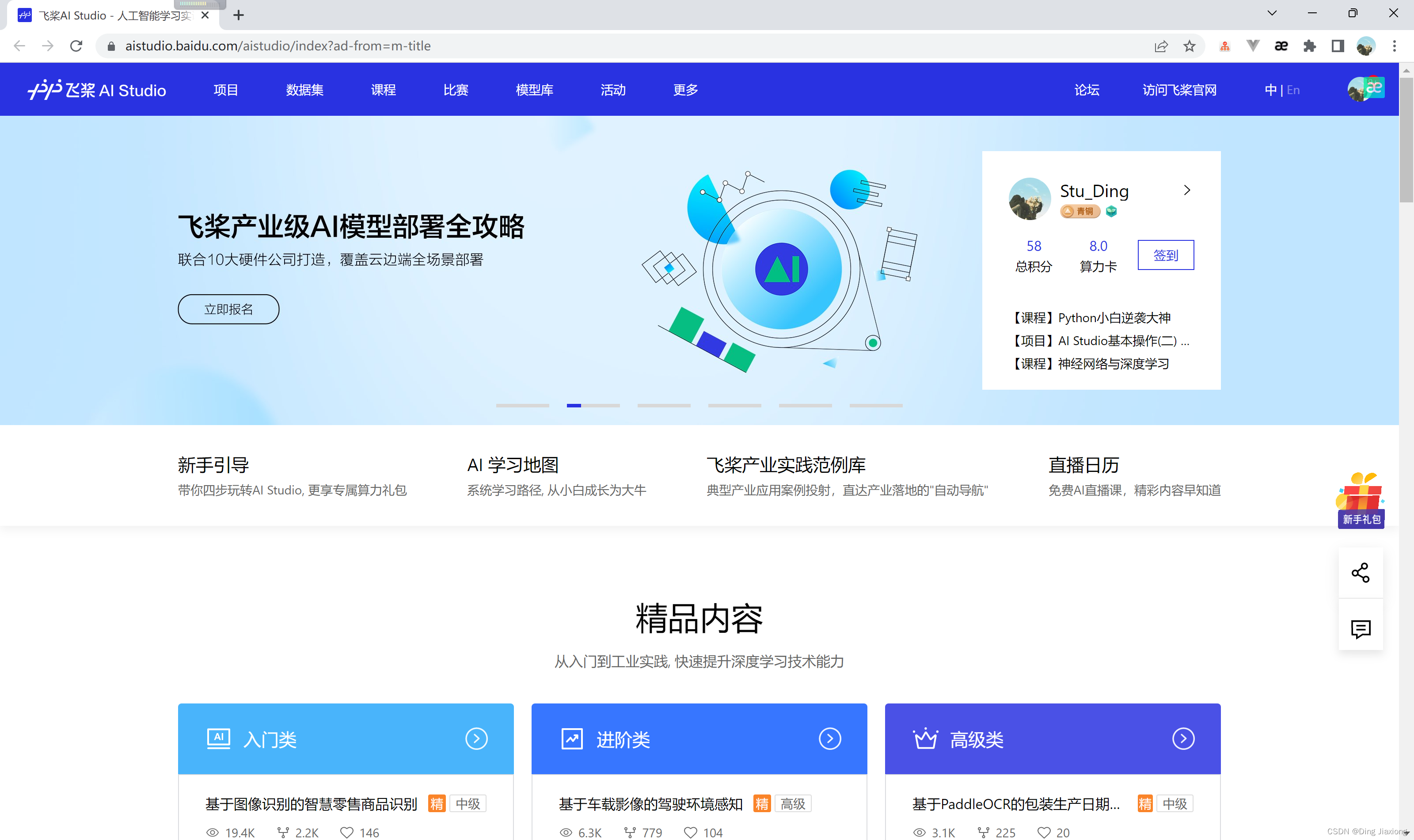Select the 数据集 navigation tab
The height and width of the screenshot is (840, 1414).
coord(304,89)
